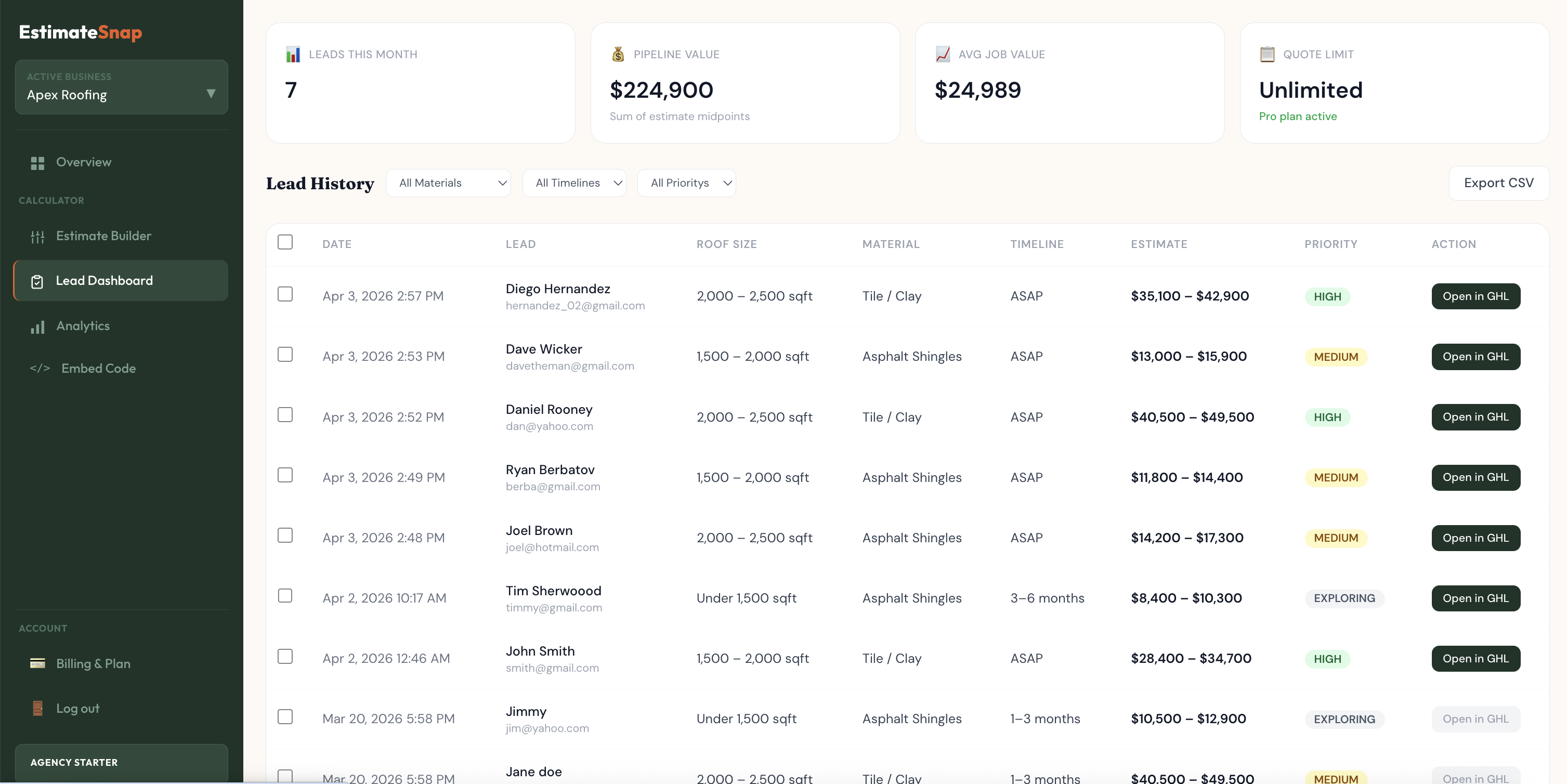
Task: Check the checkbox next to Tim Sherwoood
Action: 285,596
